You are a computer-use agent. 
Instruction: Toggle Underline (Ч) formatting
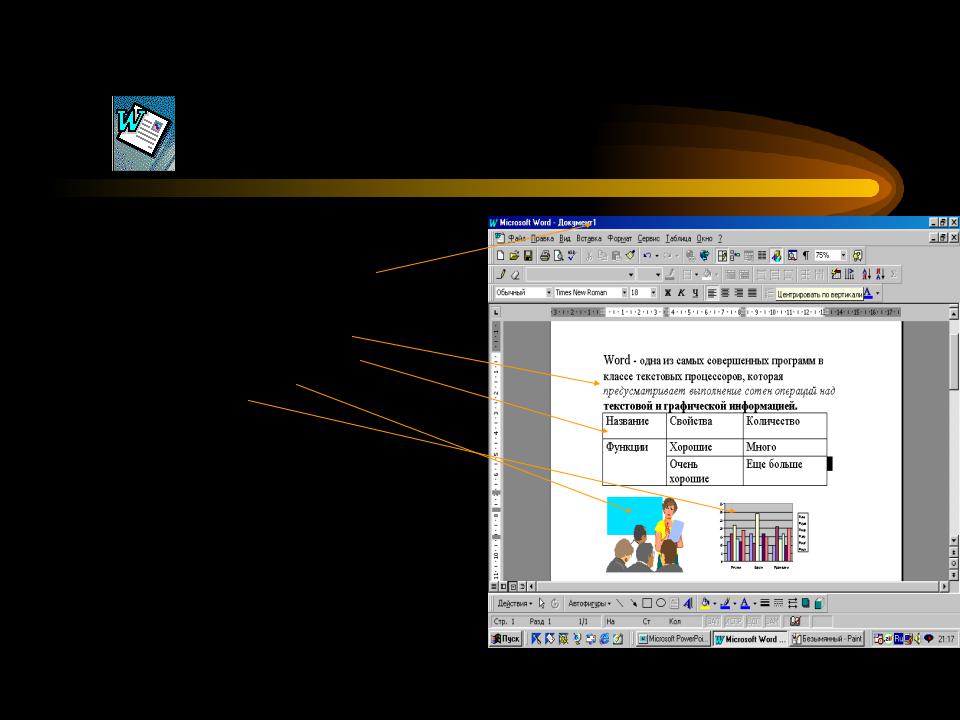(x=696, y=293)
